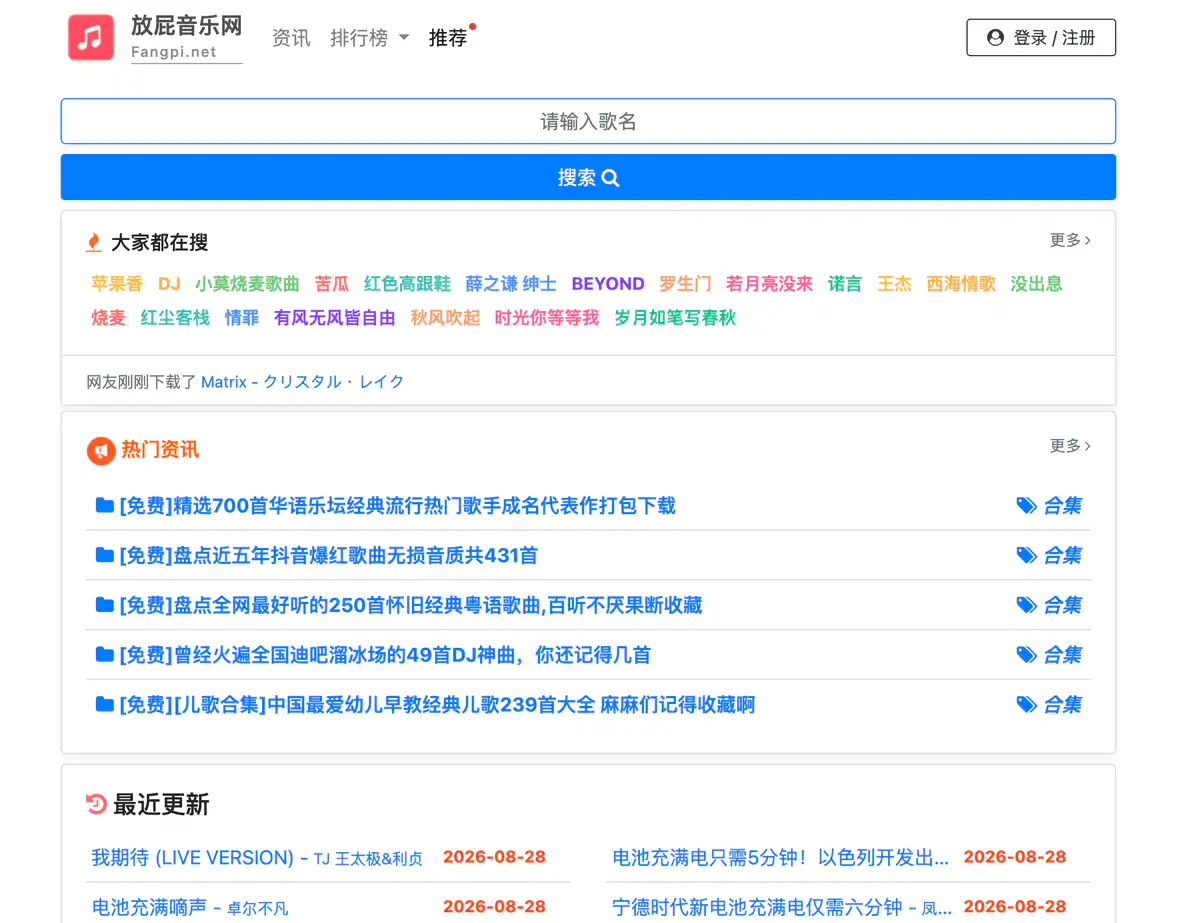Search the hot tag 诺言
Screen dimensions: 1200x923
pos(845,284)
